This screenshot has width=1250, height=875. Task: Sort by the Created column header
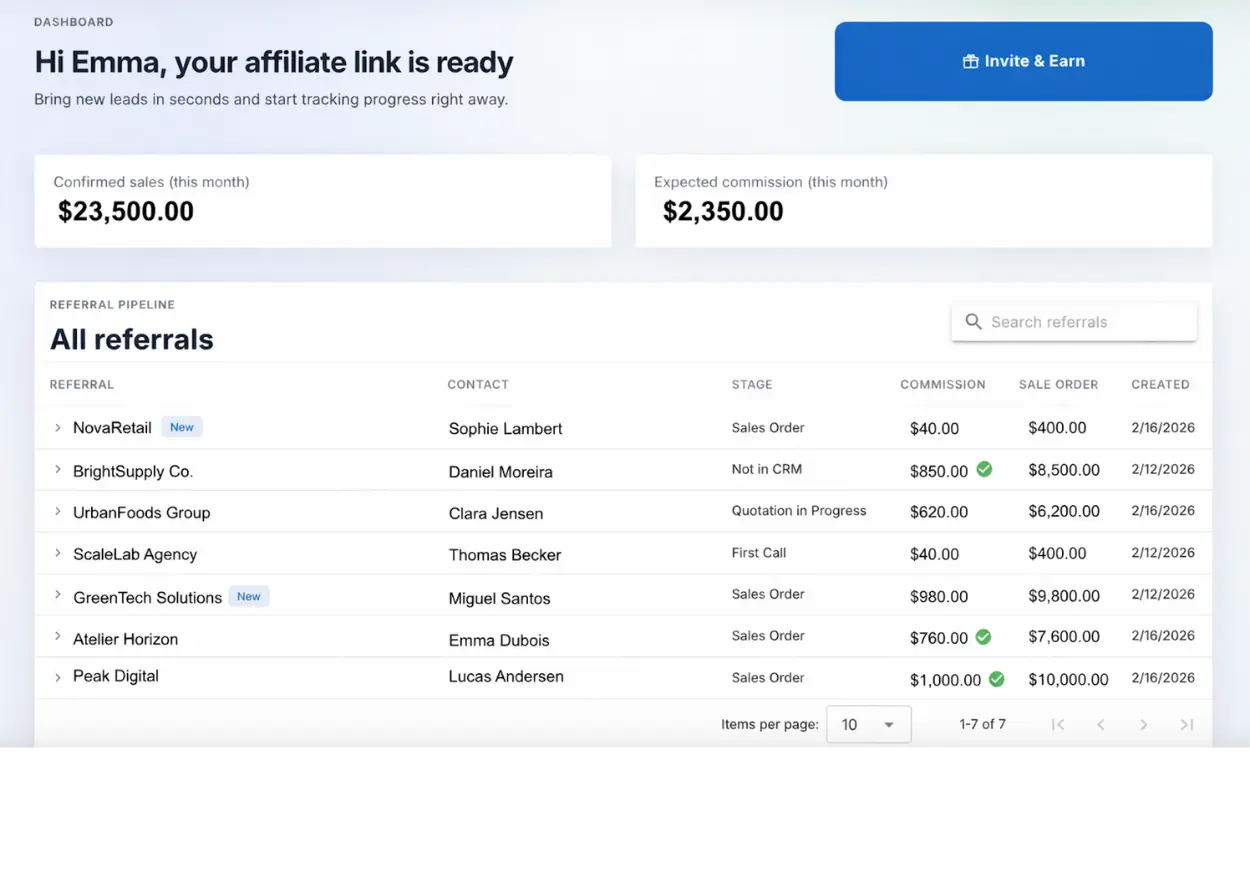click(x=1160, y=385)
